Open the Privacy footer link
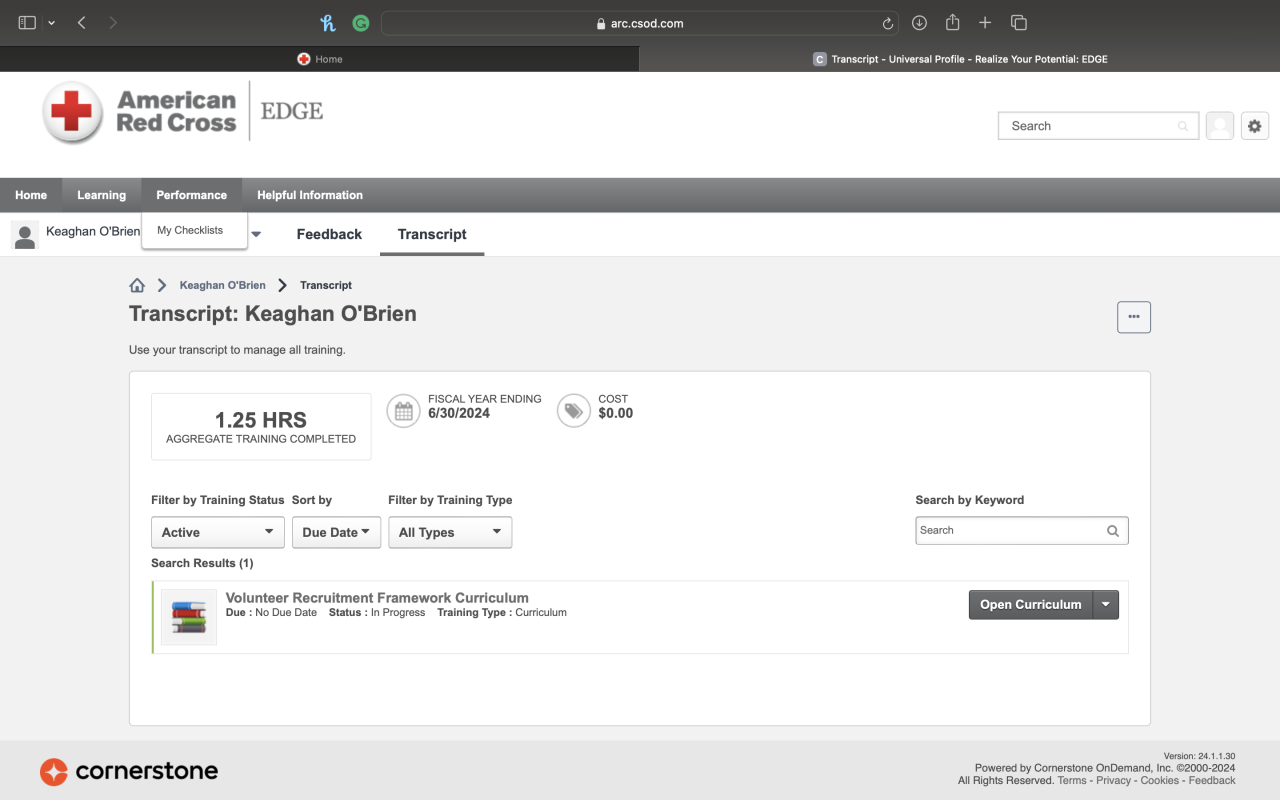Image resolution: width=1280 pixels, height=800 pixels. point(1113,780)
